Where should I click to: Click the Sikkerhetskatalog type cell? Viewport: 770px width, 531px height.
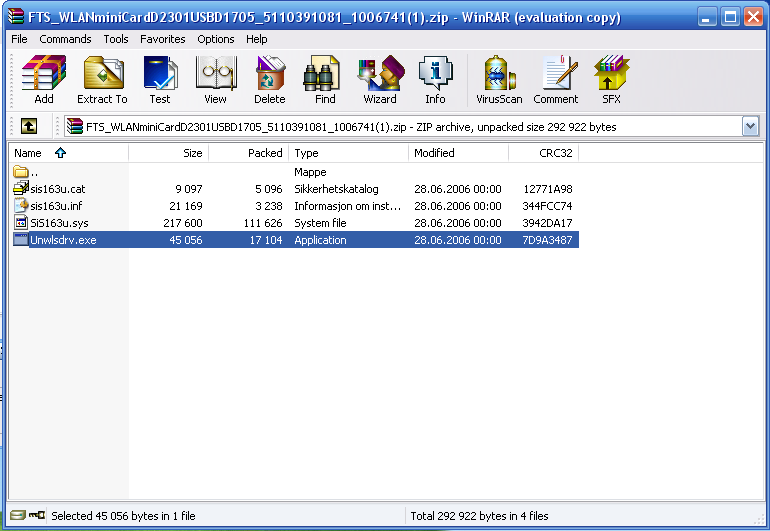coord(336,189)
